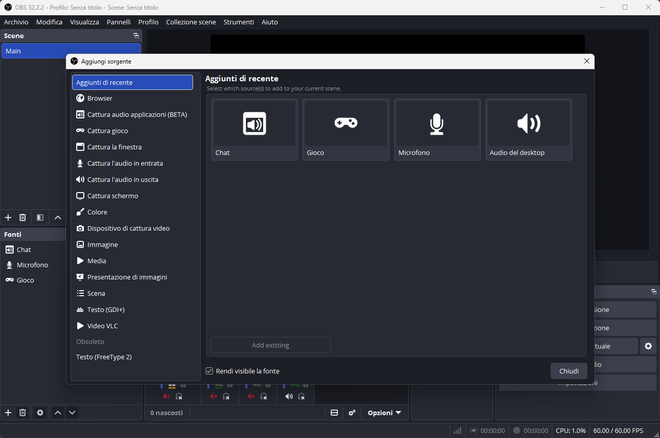Click the 0 nascosti label in mixer

tap(167, 413)
